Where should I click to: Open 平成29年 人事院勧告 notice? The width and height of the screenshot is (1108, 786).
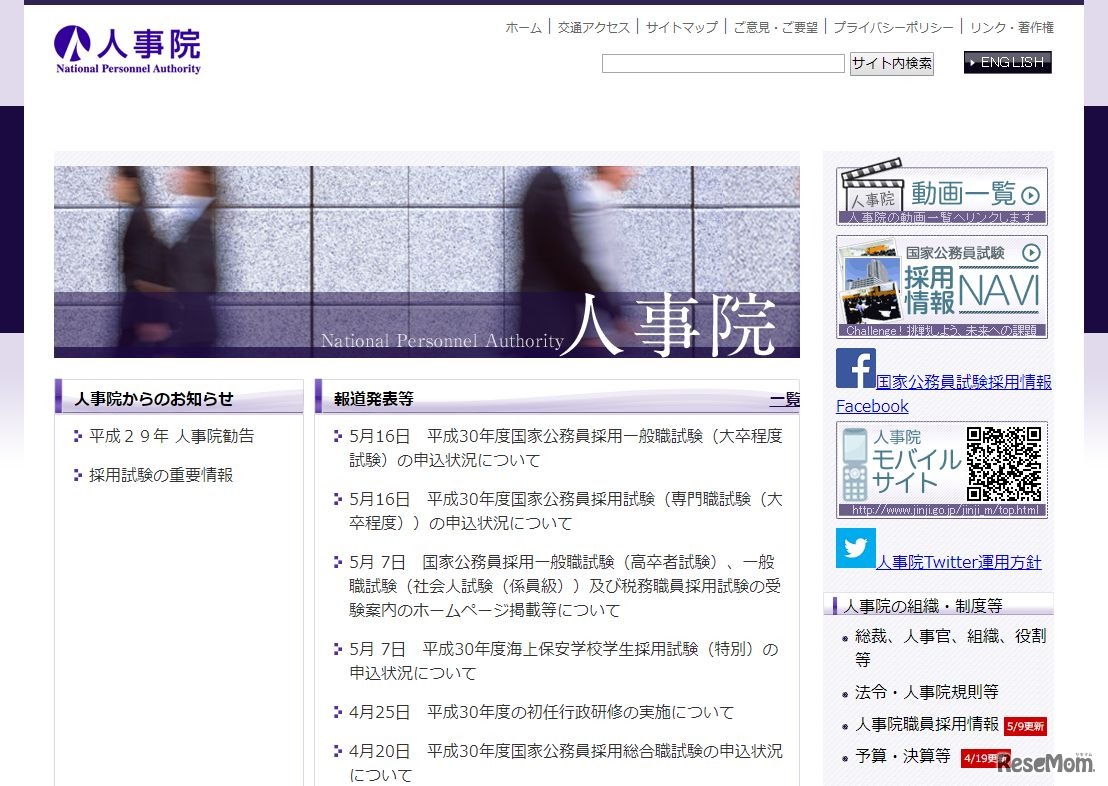172,436
